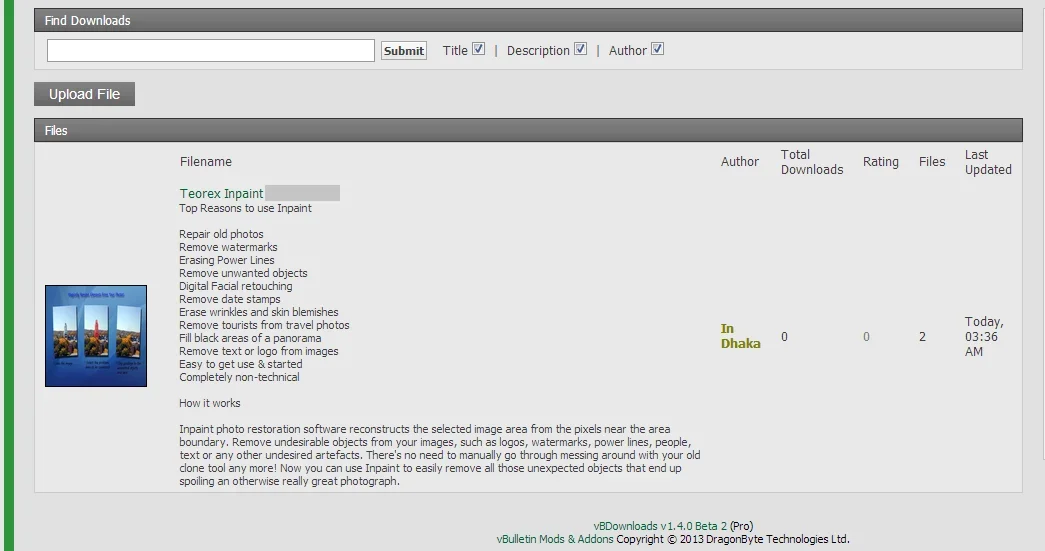This screenshot has height=551, width=1045.
Task: Click the 'Completely non-technical' line
Action: pos(239,376)
